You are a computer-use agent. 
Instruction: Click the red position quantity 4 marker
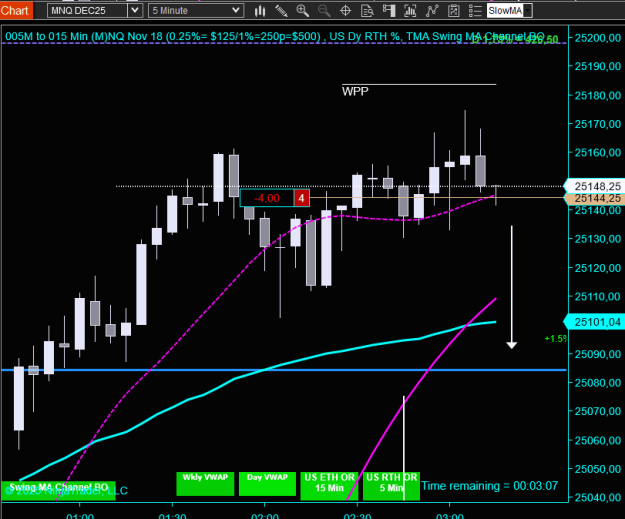(302, 198)
